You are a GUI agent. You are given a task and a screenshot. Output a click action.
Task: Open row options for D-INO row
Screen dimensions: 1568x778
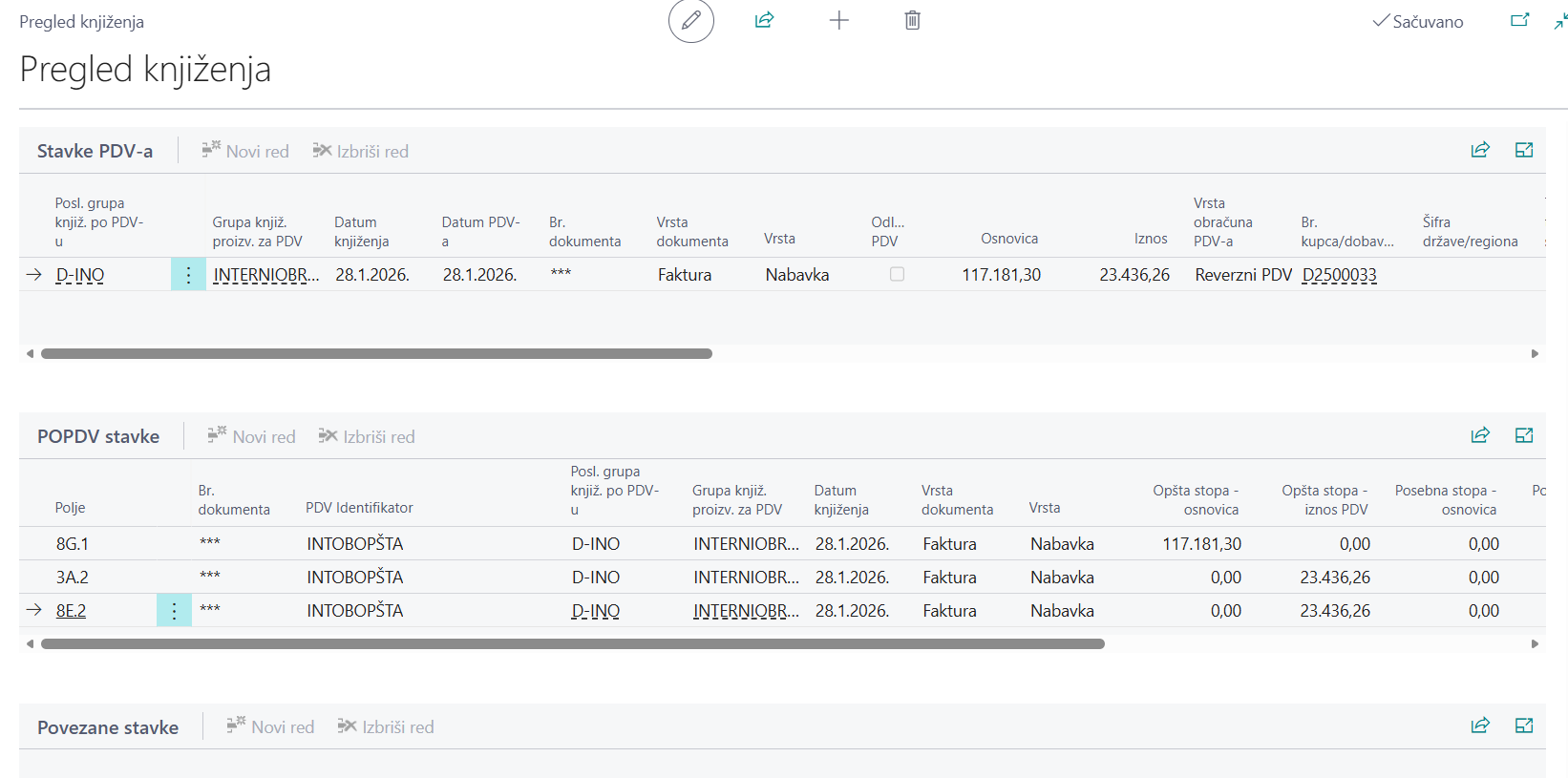click(188, 275)
